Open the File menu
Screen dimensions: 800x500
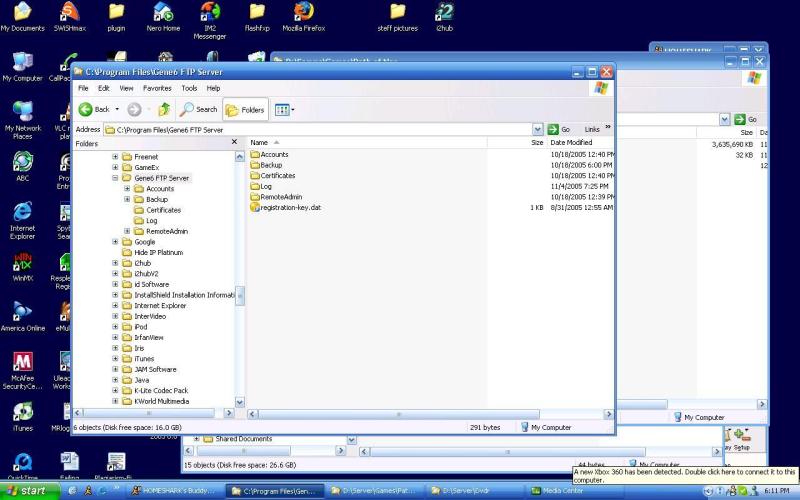point(83,88)
